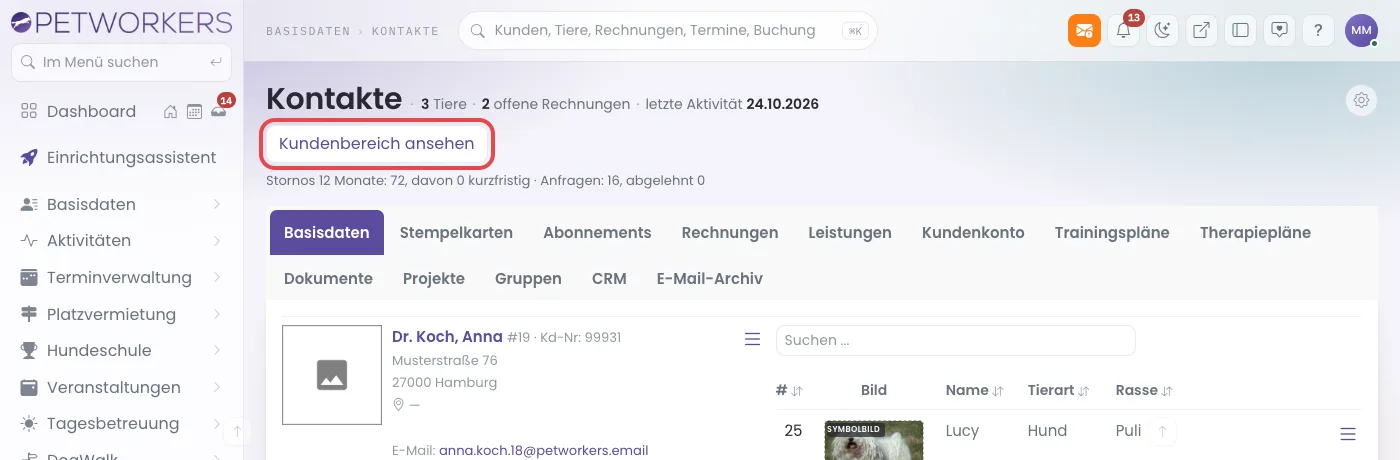Focus the Im Menü suchen field
Screen dimensions: 1400x460
tap(121, 62)
